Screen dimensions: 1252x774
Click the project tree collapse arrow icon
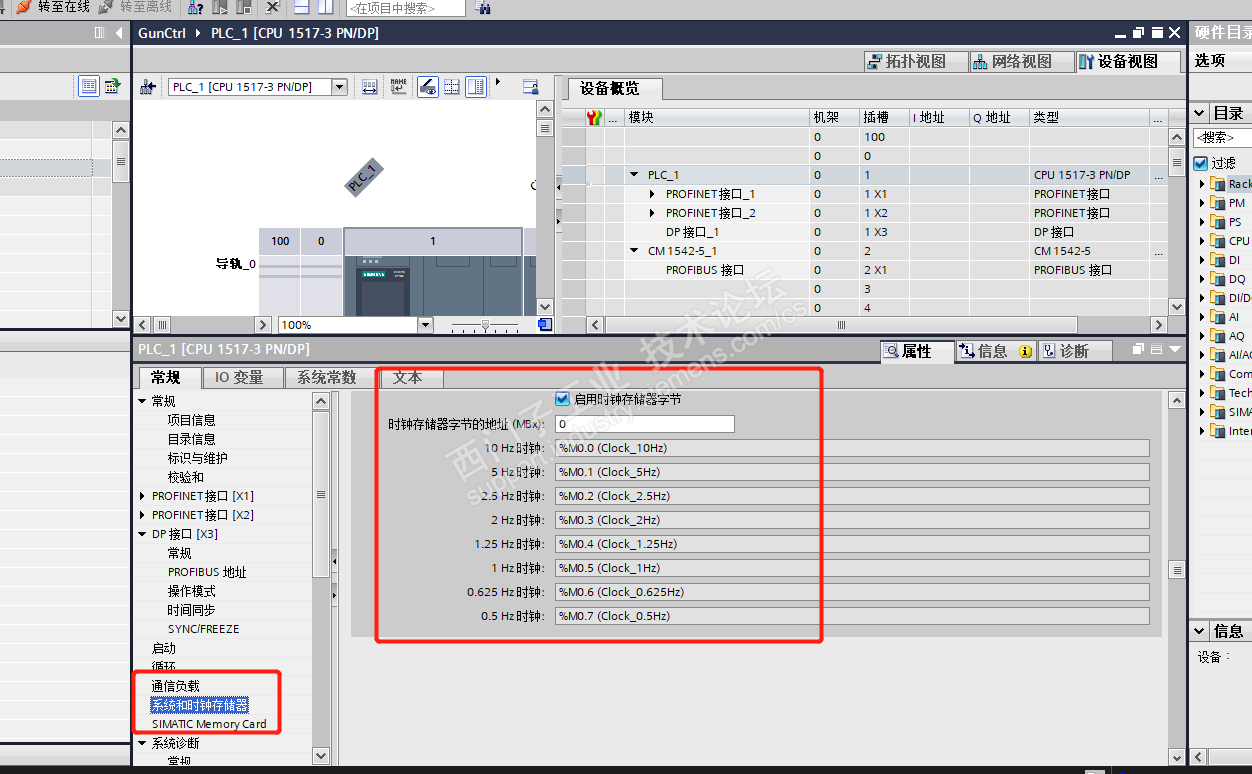tap(119, 33)
